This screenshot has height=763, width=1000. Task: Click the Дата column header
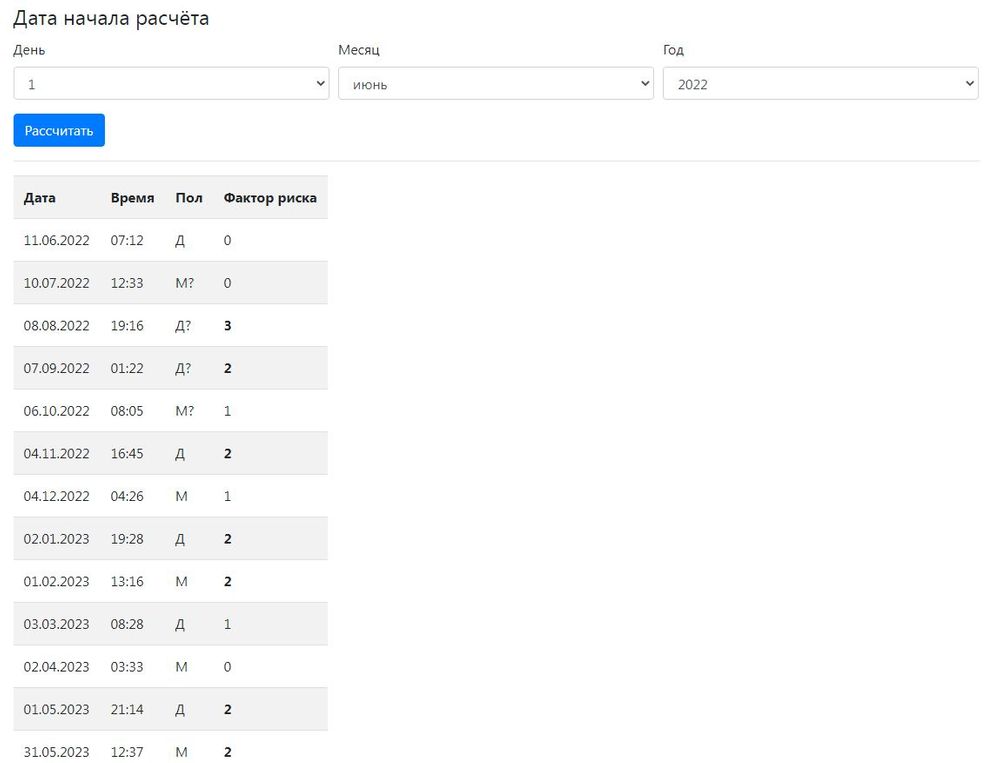point(40,198)
